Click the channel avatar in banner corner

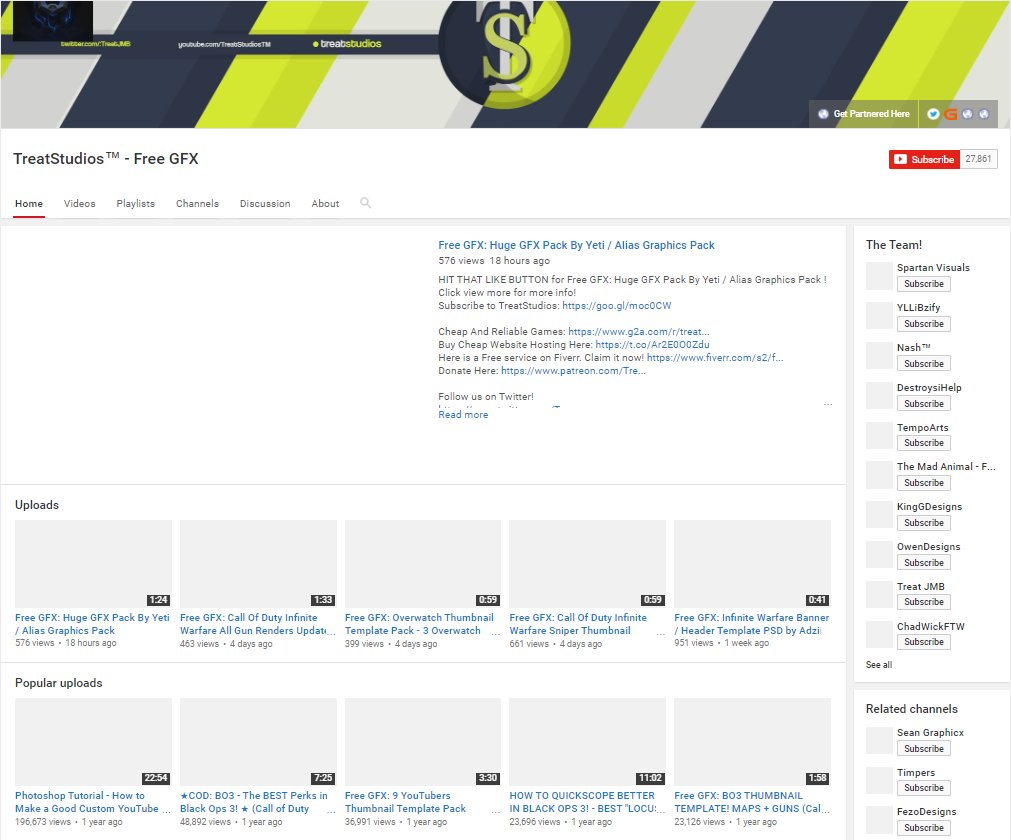click(53, 21)
